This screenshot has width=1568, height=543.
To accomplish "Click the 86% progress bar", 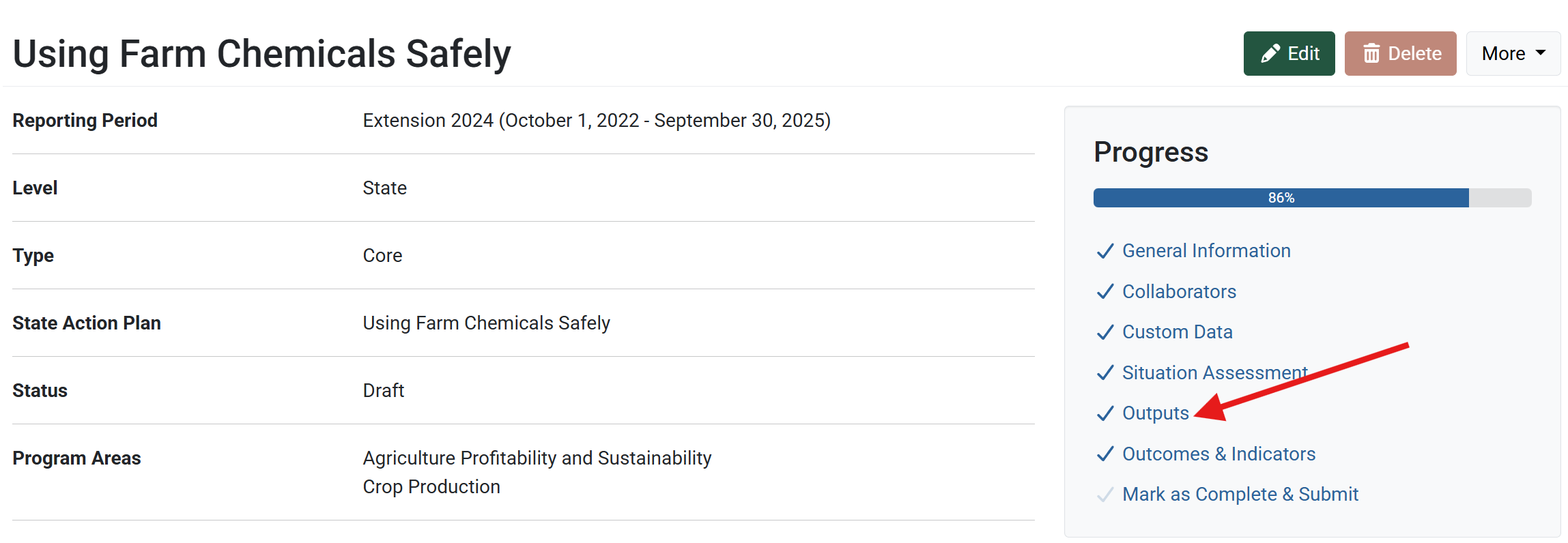I will point(1281,198).
